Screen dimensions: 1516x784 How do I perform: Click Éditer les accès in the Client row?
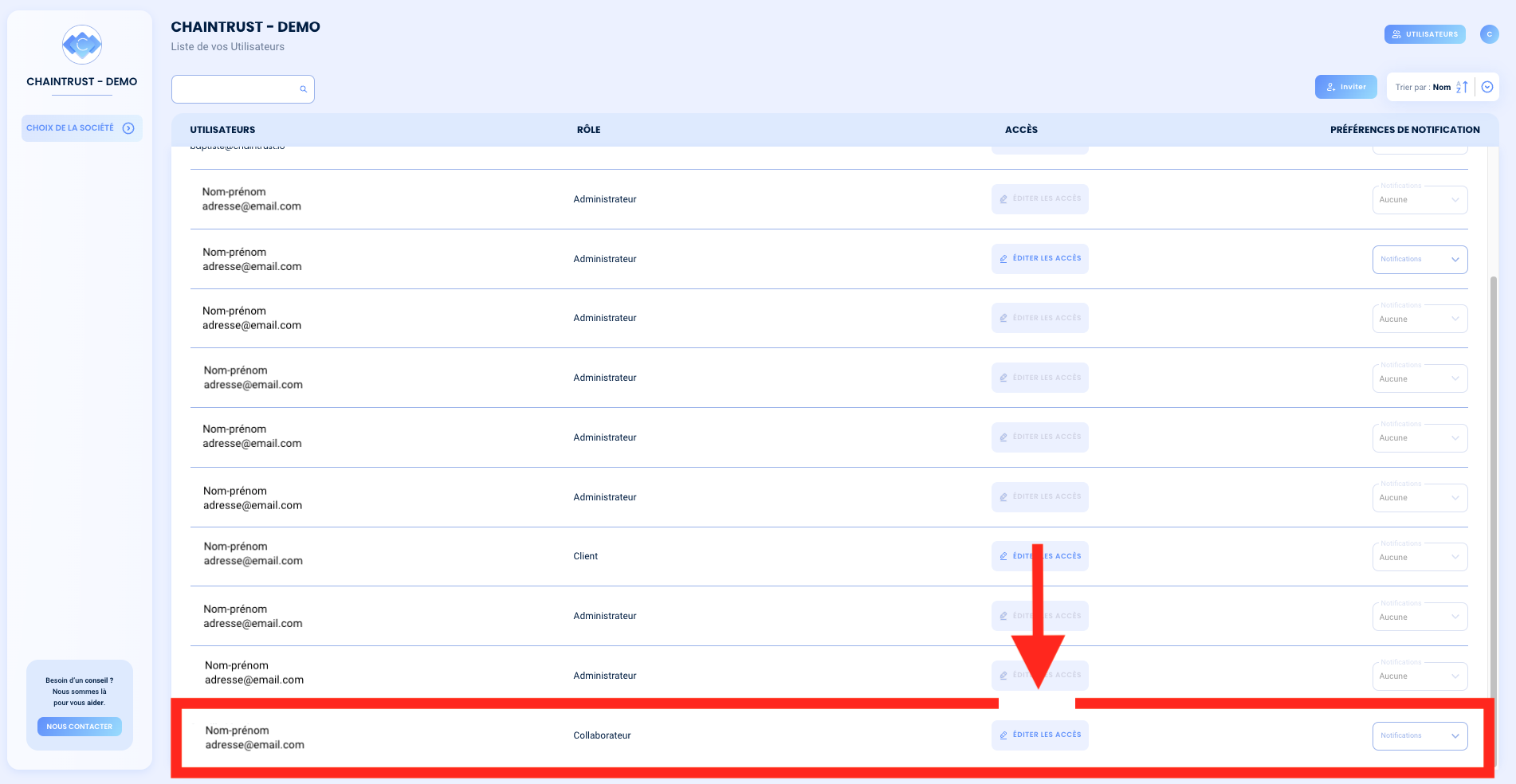pos(1039,556)
